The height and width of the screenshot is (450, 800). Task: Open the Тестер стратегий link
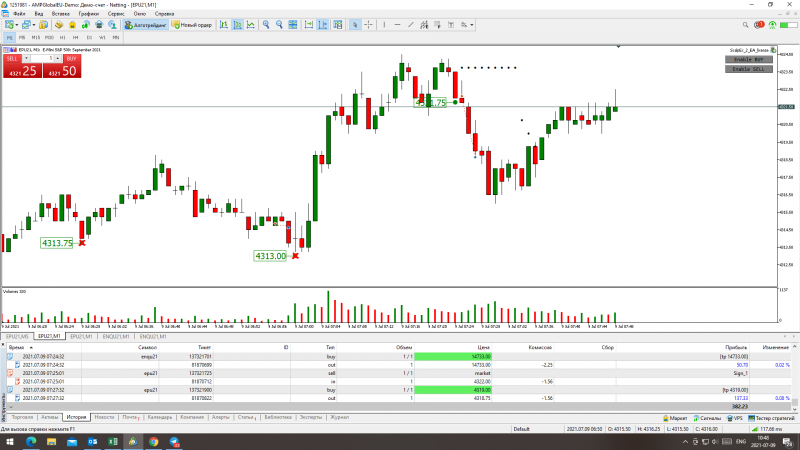click(771, 418)
